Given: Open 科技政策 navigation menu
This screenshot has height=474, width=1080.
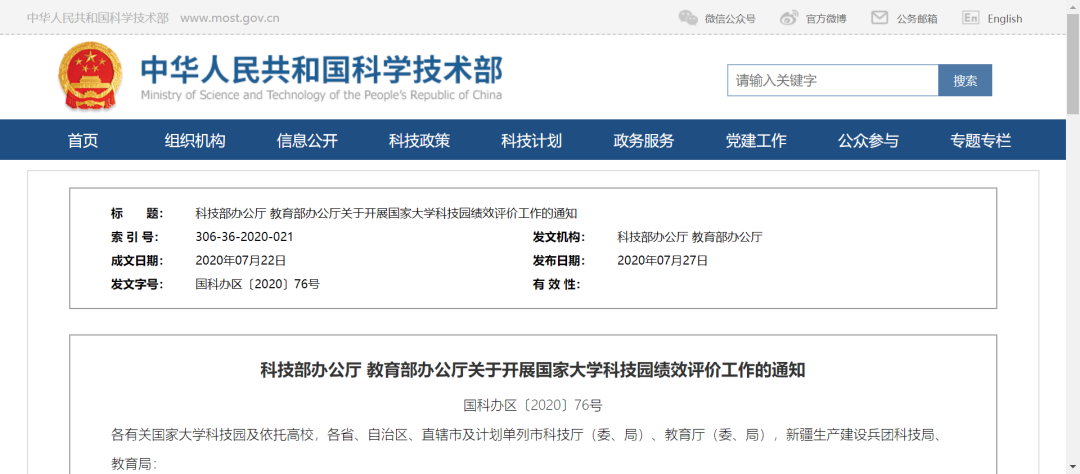Looking at the screenshot, I should pos(419,141).
